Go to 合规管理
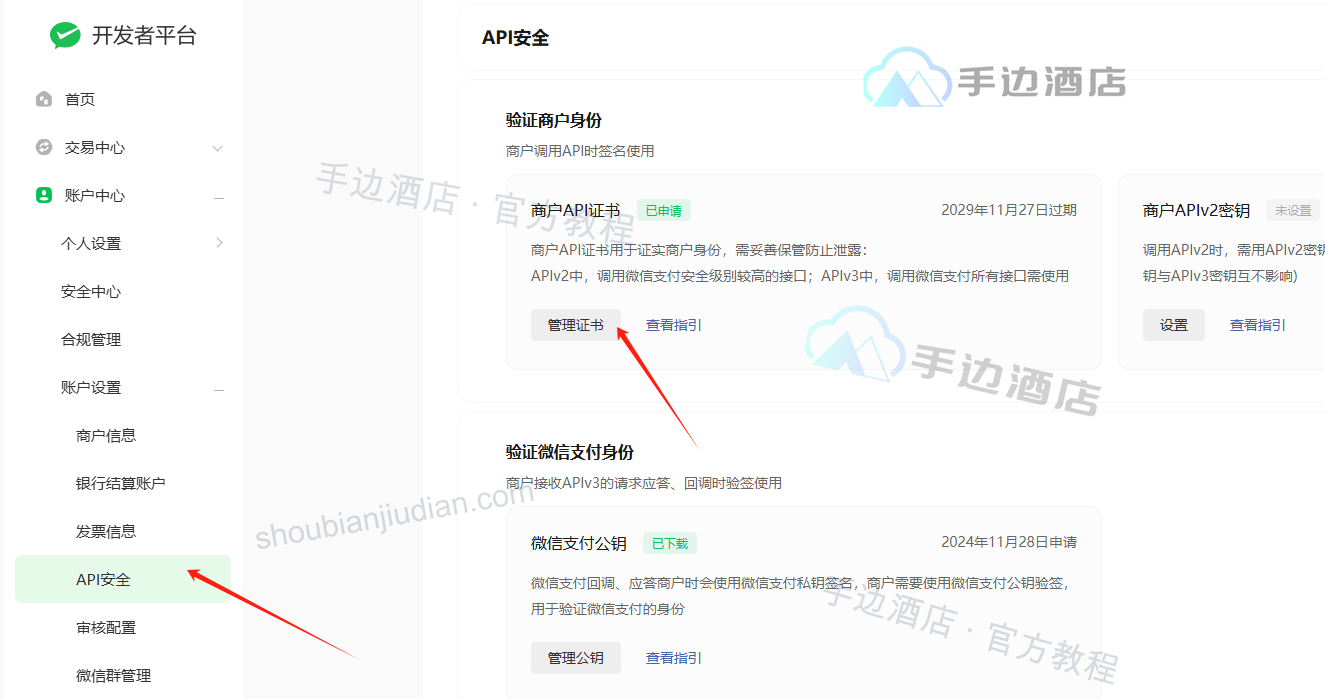 tap(91, 339)
